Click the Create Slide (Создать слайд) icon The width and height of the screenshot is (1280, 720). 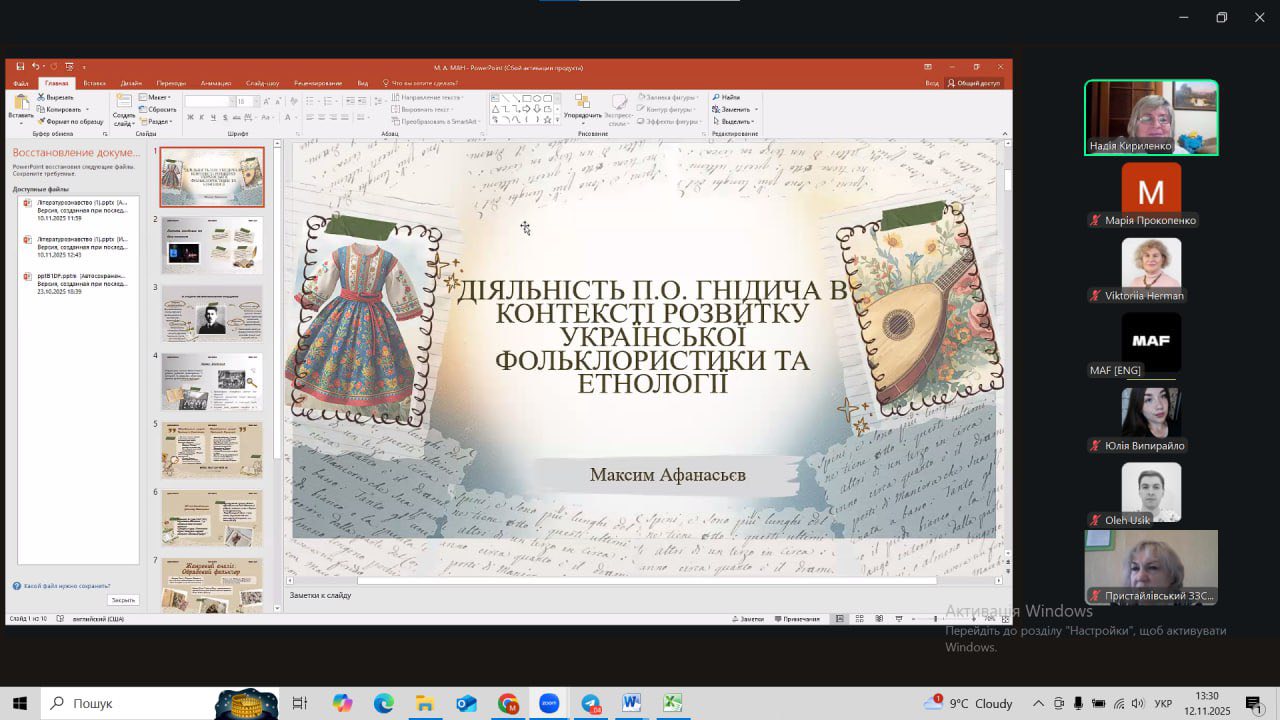(124, 104)
